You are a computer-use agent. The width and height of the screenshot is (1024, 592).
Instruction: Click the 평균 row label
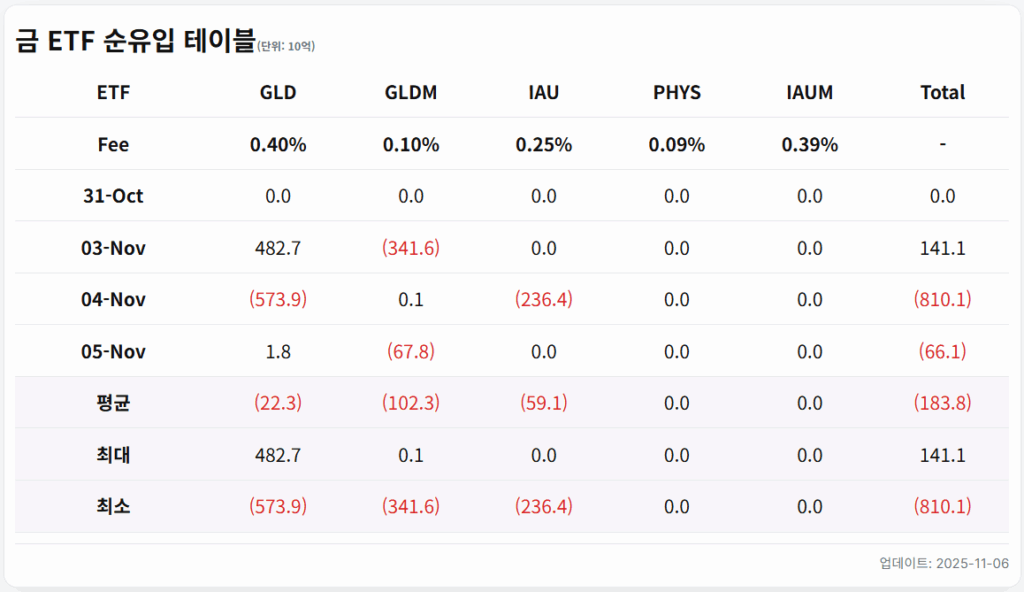pos(114,404)
